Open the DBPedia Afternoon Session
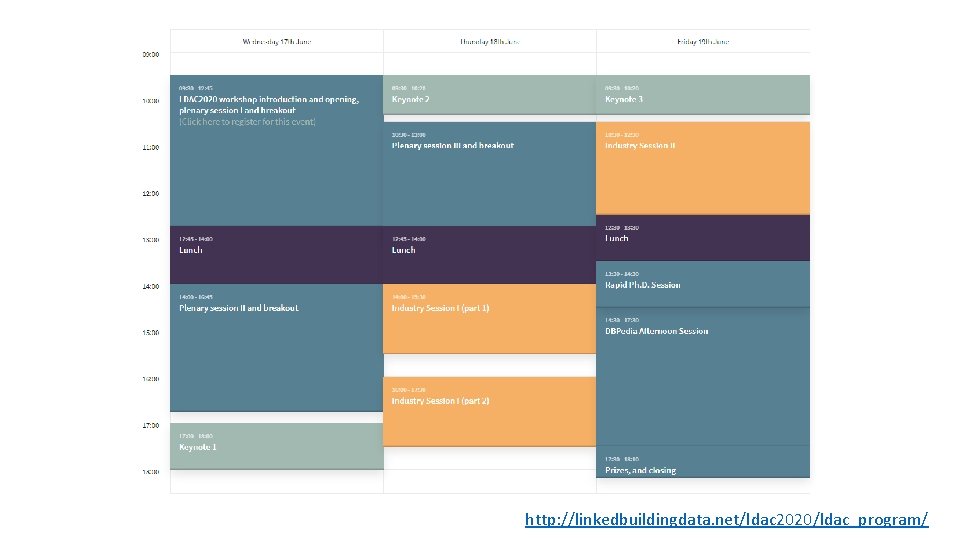This screenshot has height=540, width=960. point(703,376)
